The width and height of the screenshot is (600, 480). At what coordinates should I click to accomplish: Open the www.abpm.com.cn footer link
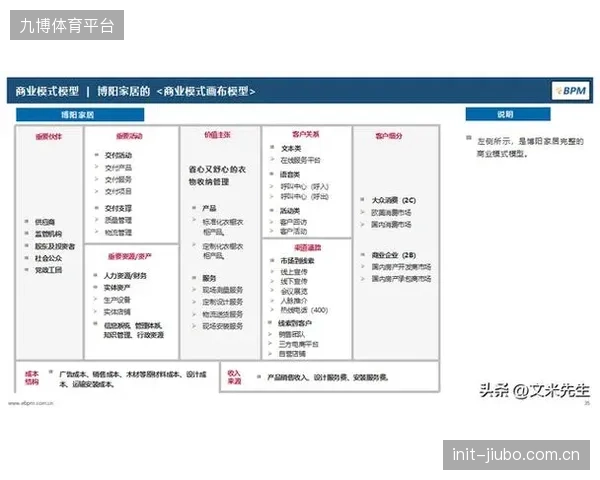click(x=31, y=403)
